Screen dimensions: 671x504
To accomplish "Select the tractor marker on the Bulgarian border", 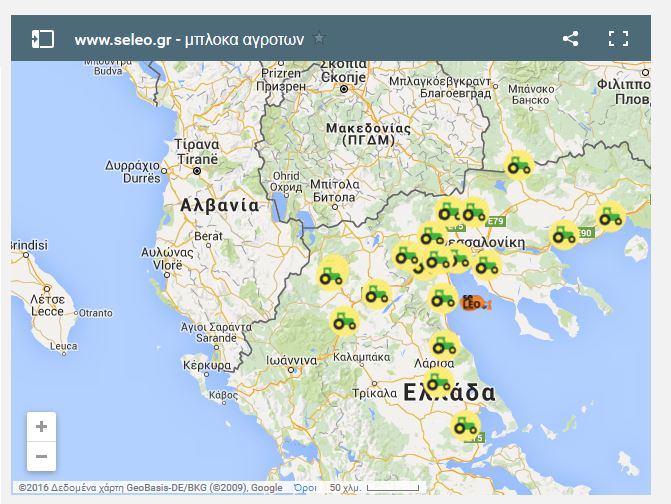I will pyautogui.click(x=519, y=166).
